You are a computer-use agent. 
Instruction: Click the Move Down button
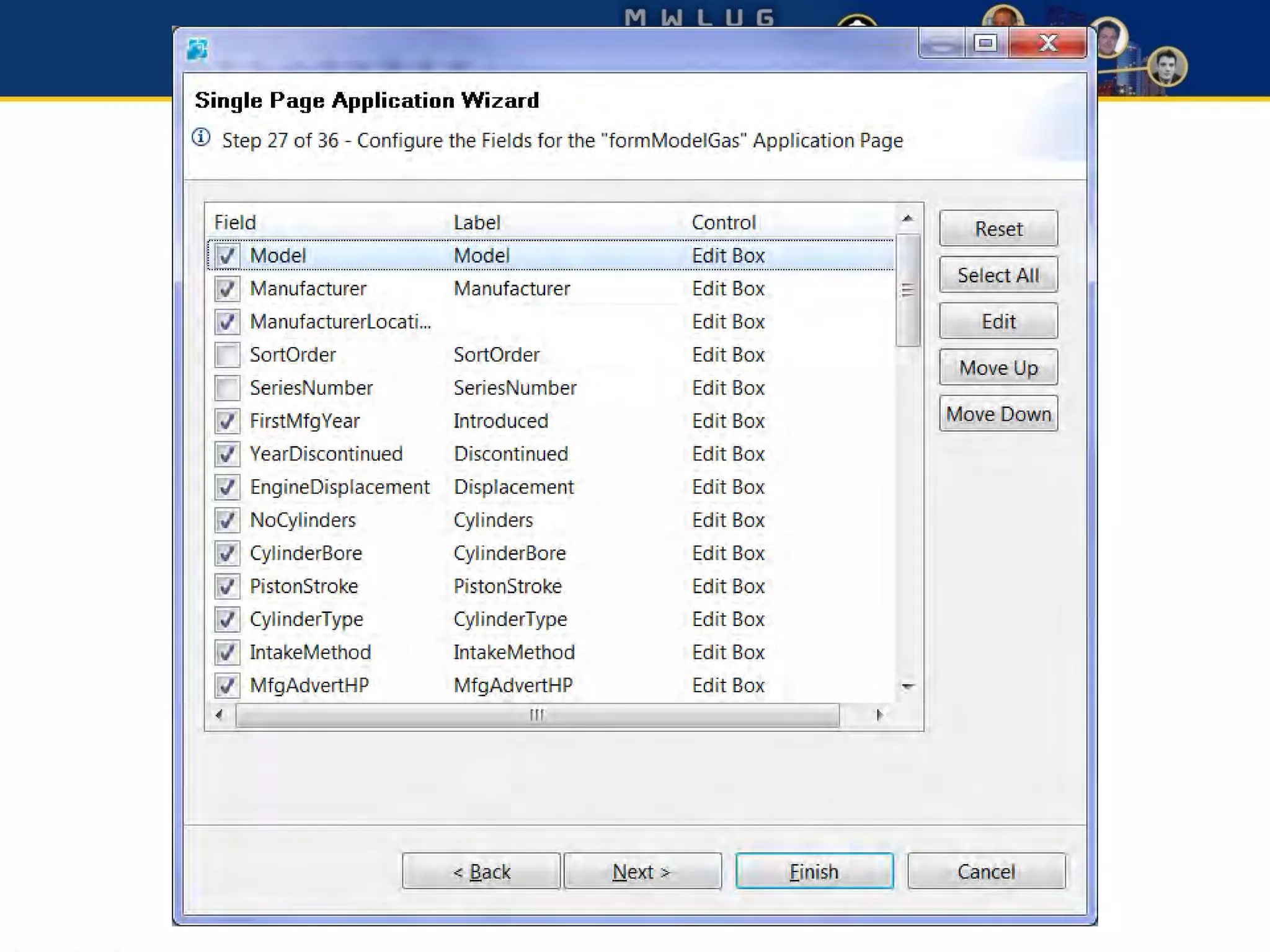(x=998, y=414)
